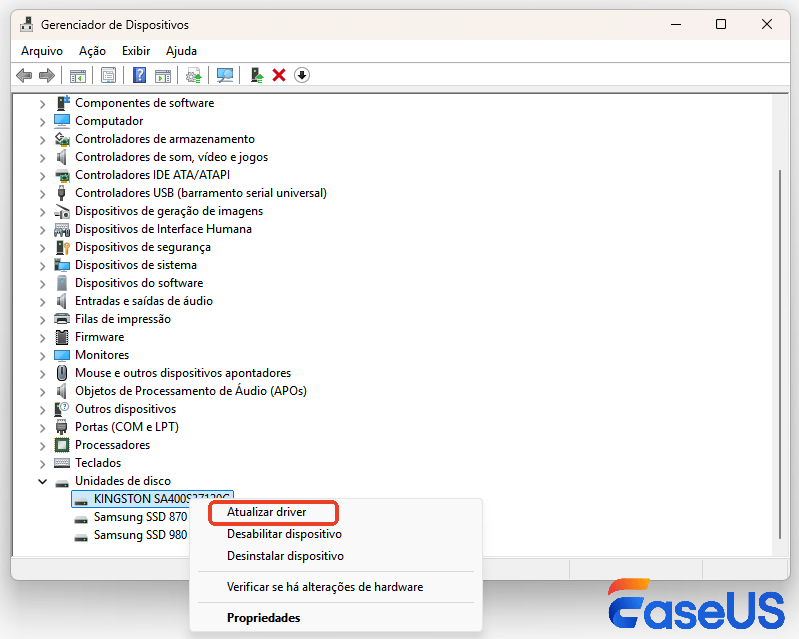This screenshot has height=639, width=799.
Task: Click the red X uninstall device icon
Action: click(279, 75)
